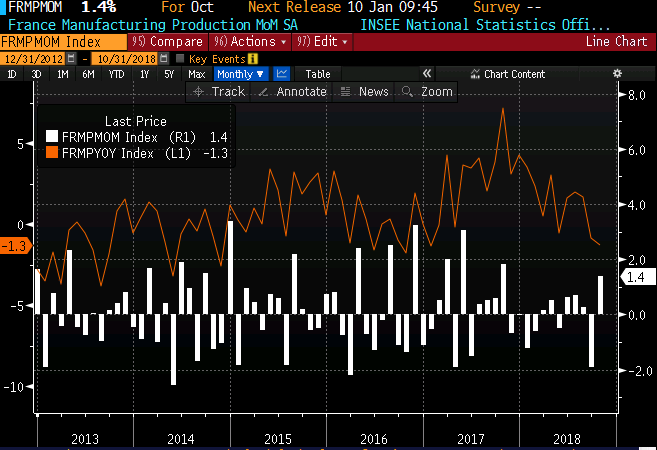The image size is (657, 450).
Task: Click the 2015 year label on axis
Action: point(278,439)
